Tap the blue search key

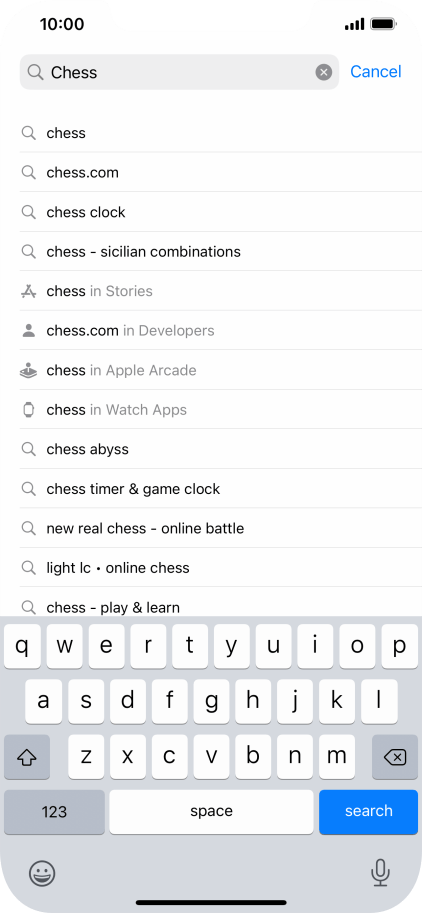(368, 812)
